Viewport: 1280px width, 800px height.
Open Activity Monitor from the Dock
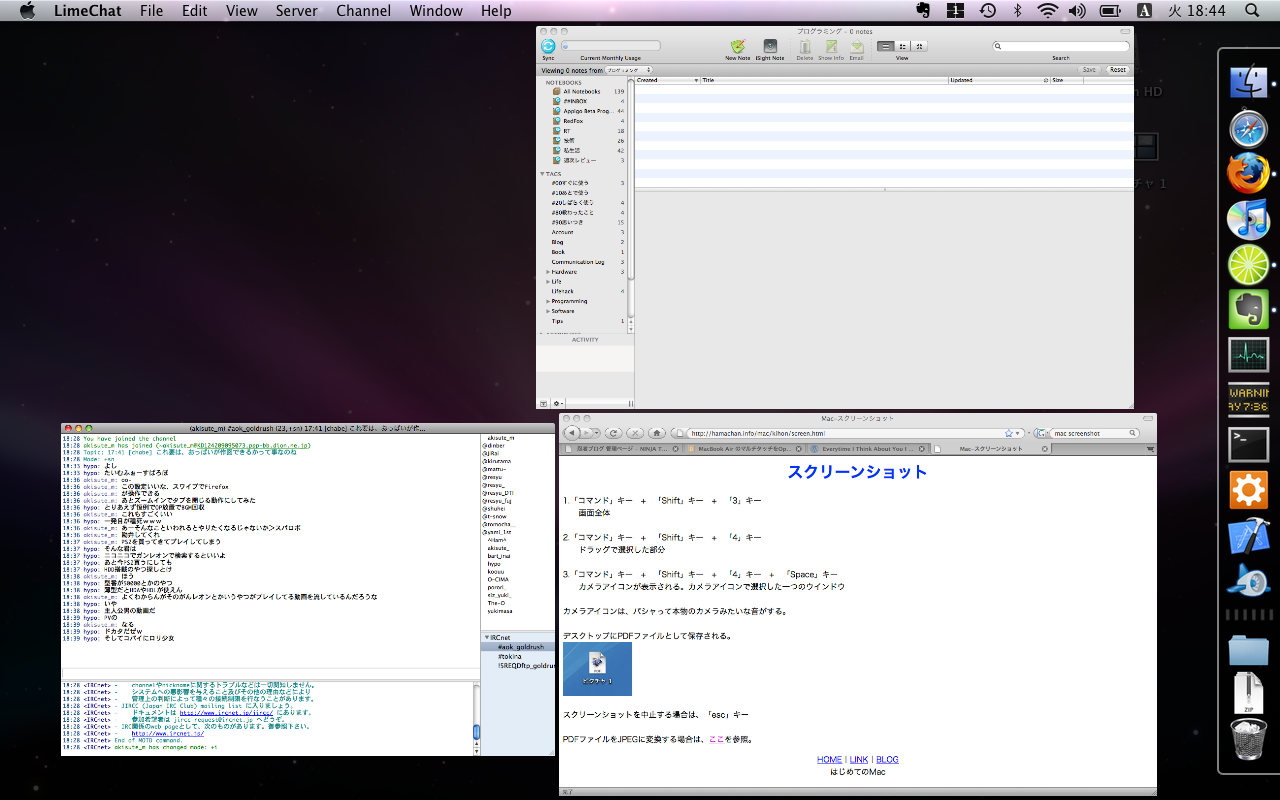1248,355
